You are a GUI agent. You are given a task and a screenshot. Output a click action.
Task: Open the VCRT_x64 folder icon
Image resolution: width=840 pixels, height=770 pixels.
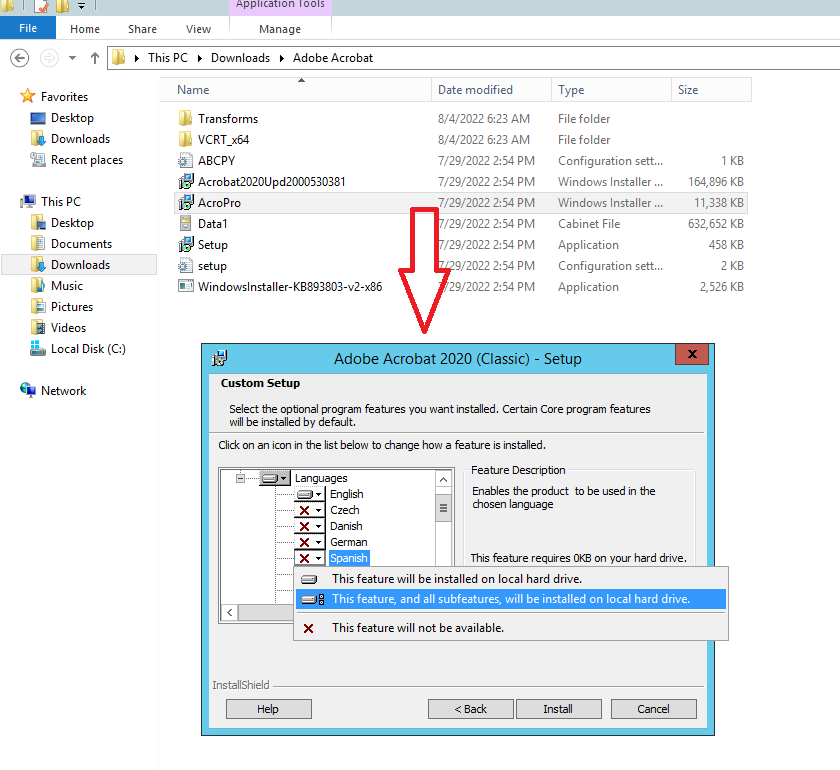[x=185, y=139]
